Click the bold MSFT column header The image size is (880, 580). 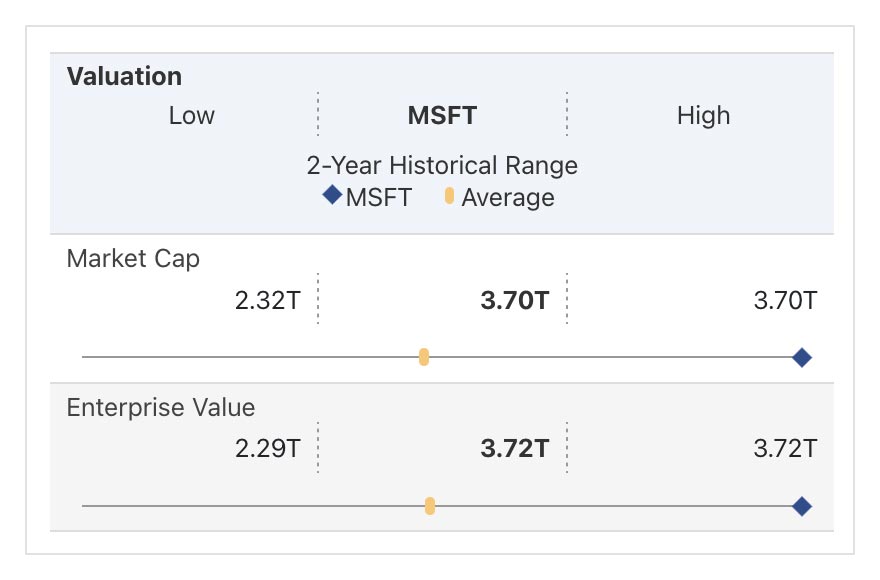click(442, 116)
